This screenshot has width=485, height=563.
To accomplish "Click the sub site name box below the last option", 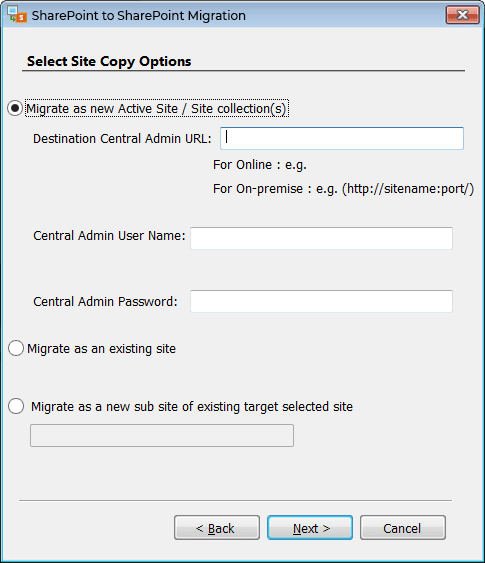I will (162, 436).
